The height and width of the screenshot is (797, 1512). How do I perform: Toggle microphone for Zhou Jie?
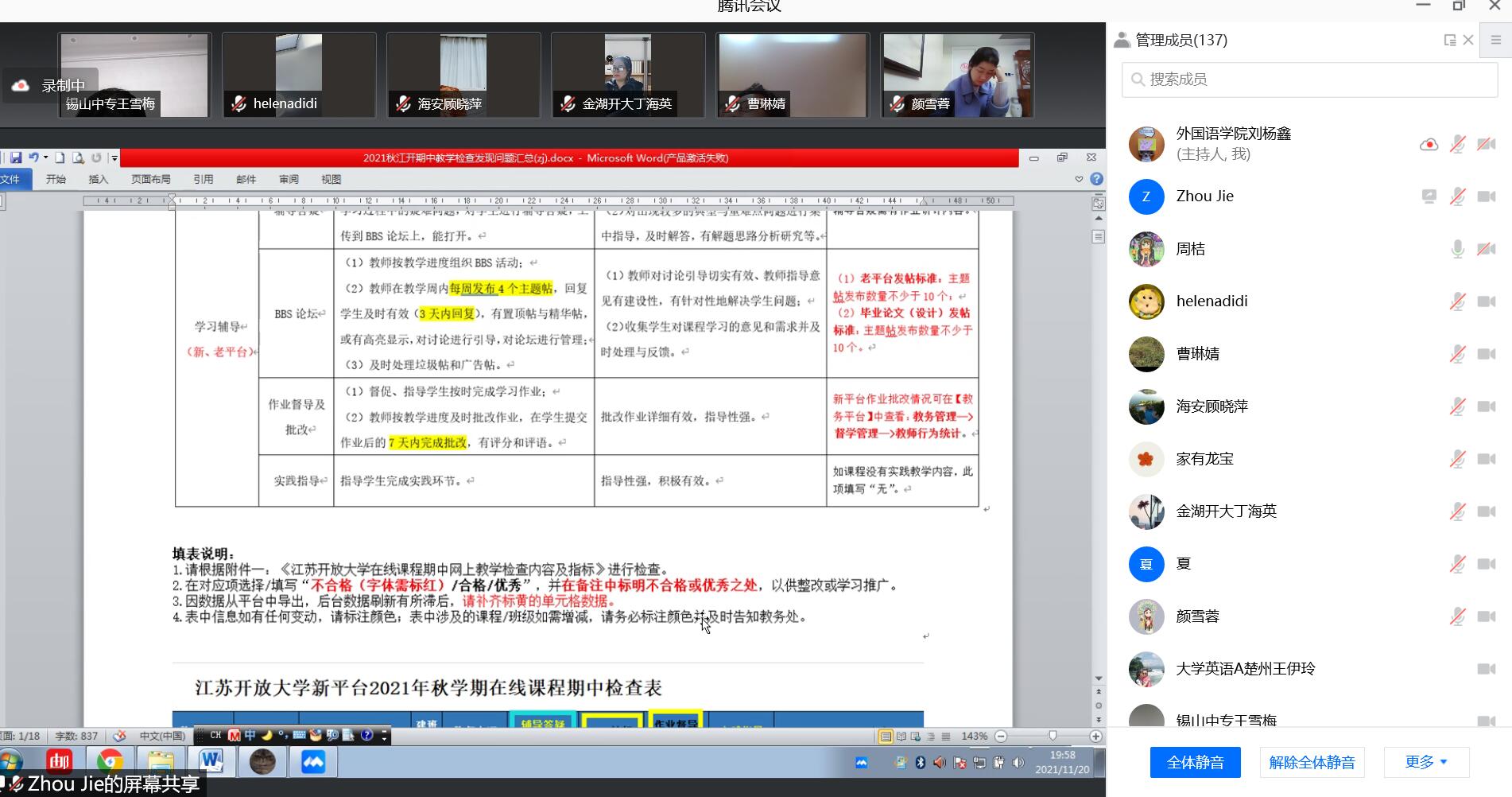(1457, 196)
